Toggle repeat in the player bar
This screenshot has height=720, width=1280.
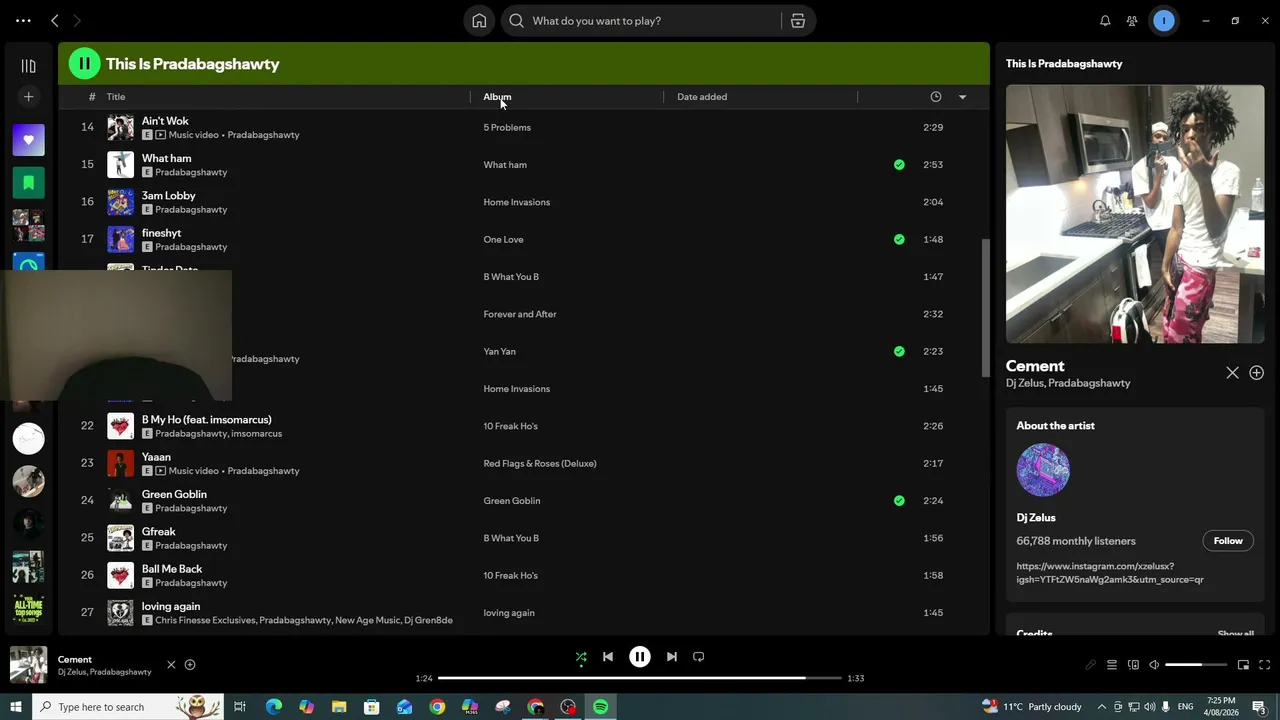pos(699,657)
